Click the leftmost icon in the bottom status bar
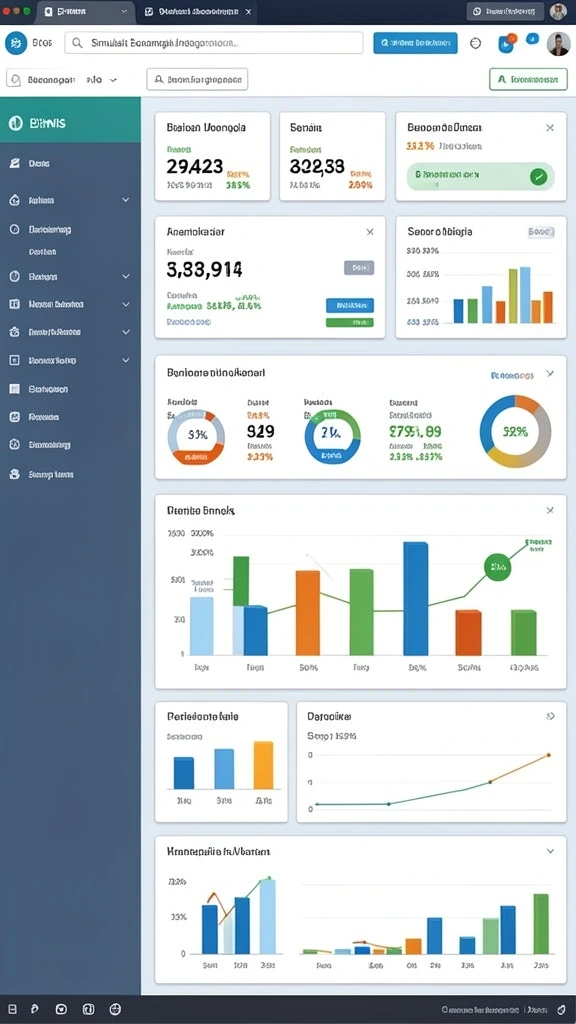 tap(12, 1009)
